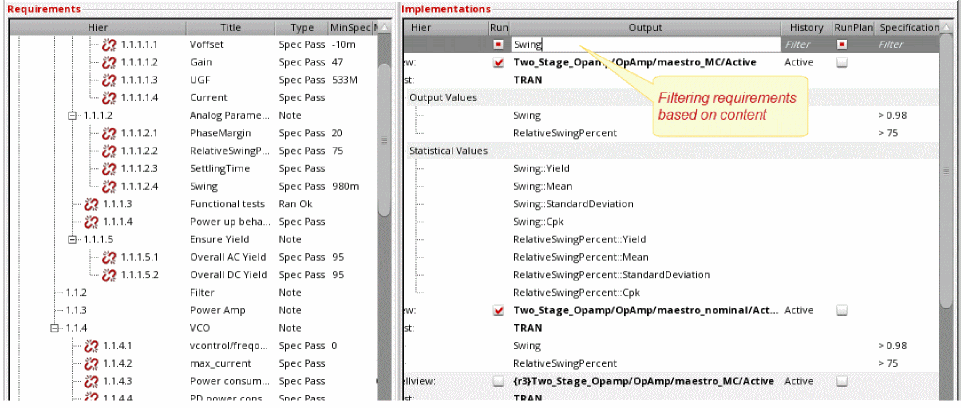Toggle Run checkbox for maestro_nominal implementation
Screen dimensions: 961x408
pyautogui.click(x=498, y=311)
